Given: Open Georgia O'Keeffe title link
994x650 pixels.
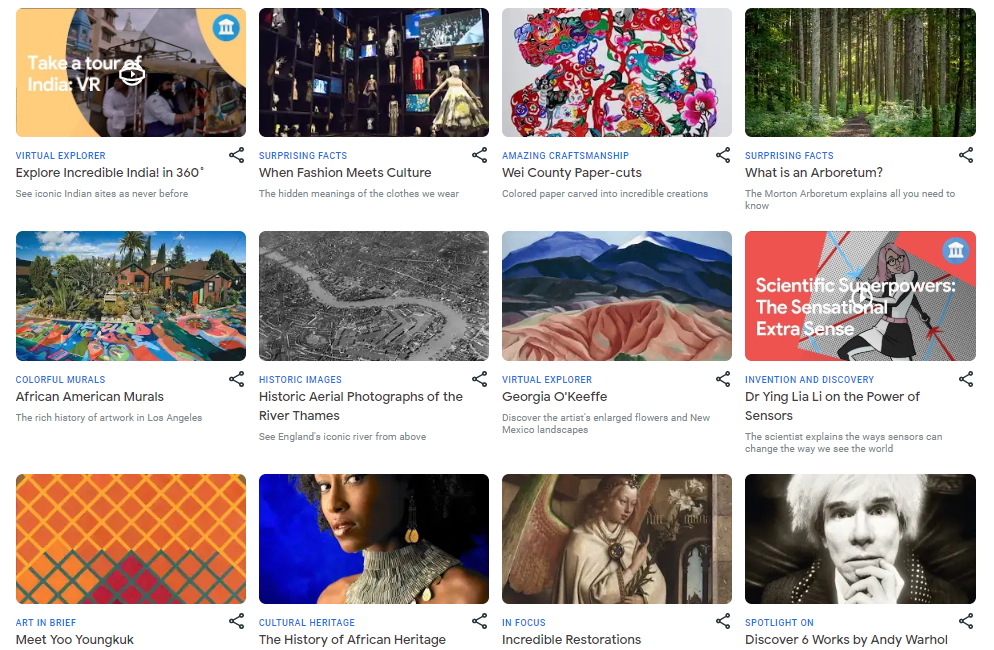Looking at the screenshot, I should [x=555, y=396].
